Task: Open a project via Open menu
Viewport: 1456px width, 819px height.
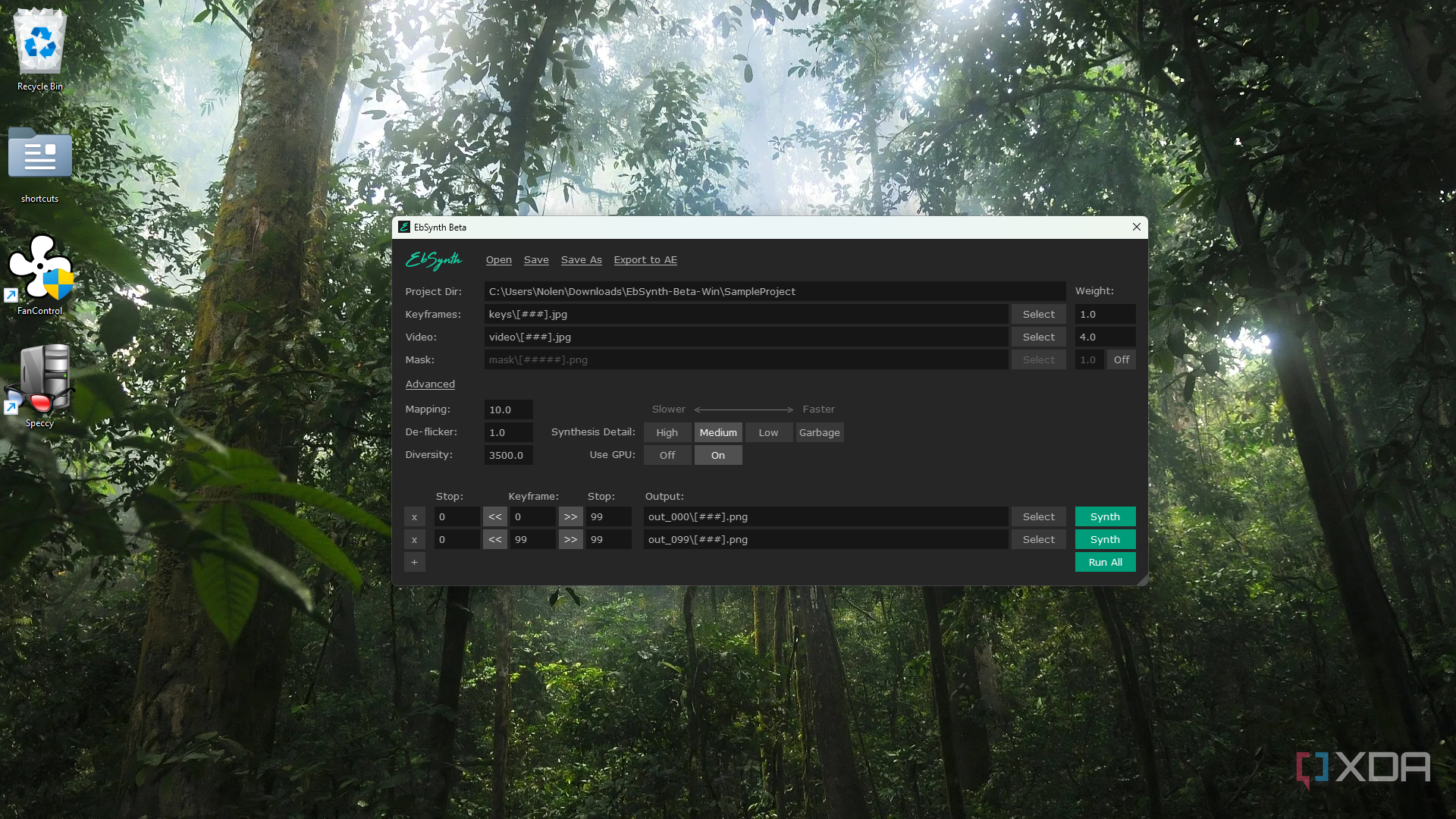Action: coord(499,260)
